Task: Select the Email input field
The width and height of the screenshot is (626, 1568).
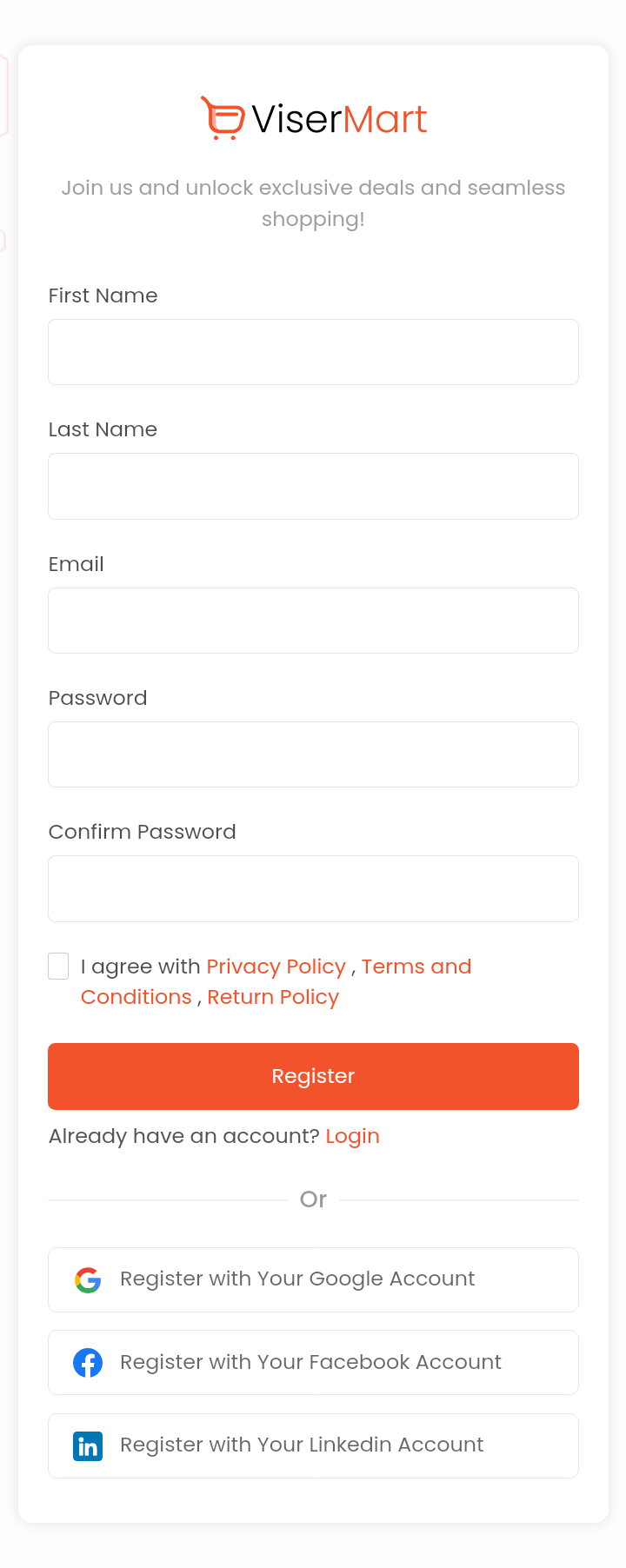Action: click(x=313, y=621)
